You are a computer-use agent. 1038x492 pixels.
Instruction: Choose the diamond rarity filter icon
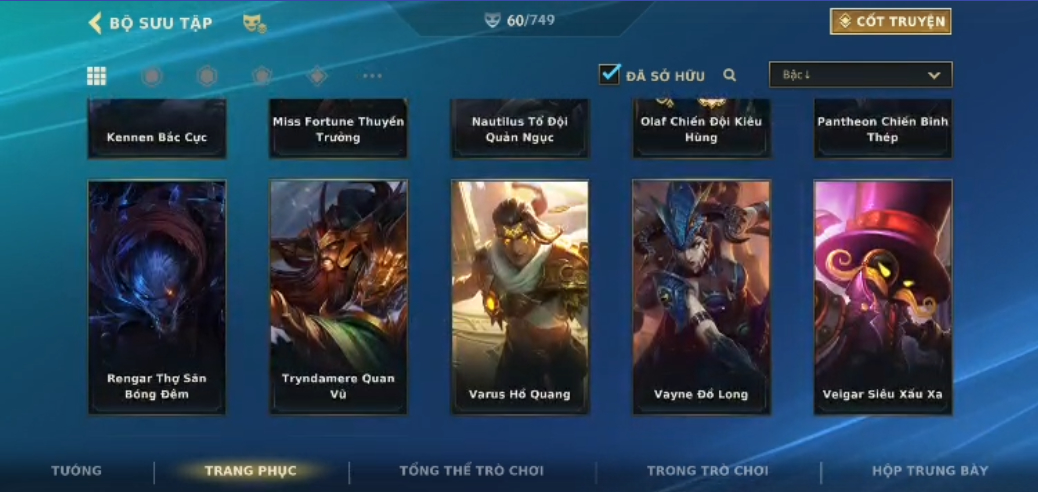coord(318,76)
